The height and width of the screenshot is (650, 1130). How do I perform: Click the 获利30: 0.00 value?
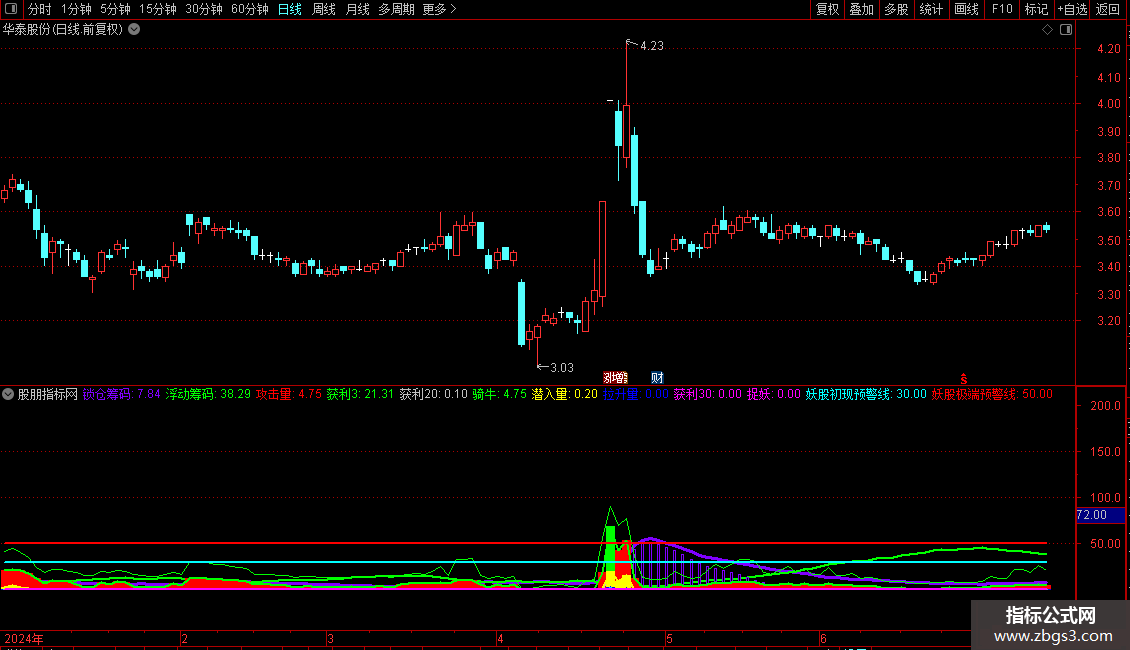(x=708, y=394)
